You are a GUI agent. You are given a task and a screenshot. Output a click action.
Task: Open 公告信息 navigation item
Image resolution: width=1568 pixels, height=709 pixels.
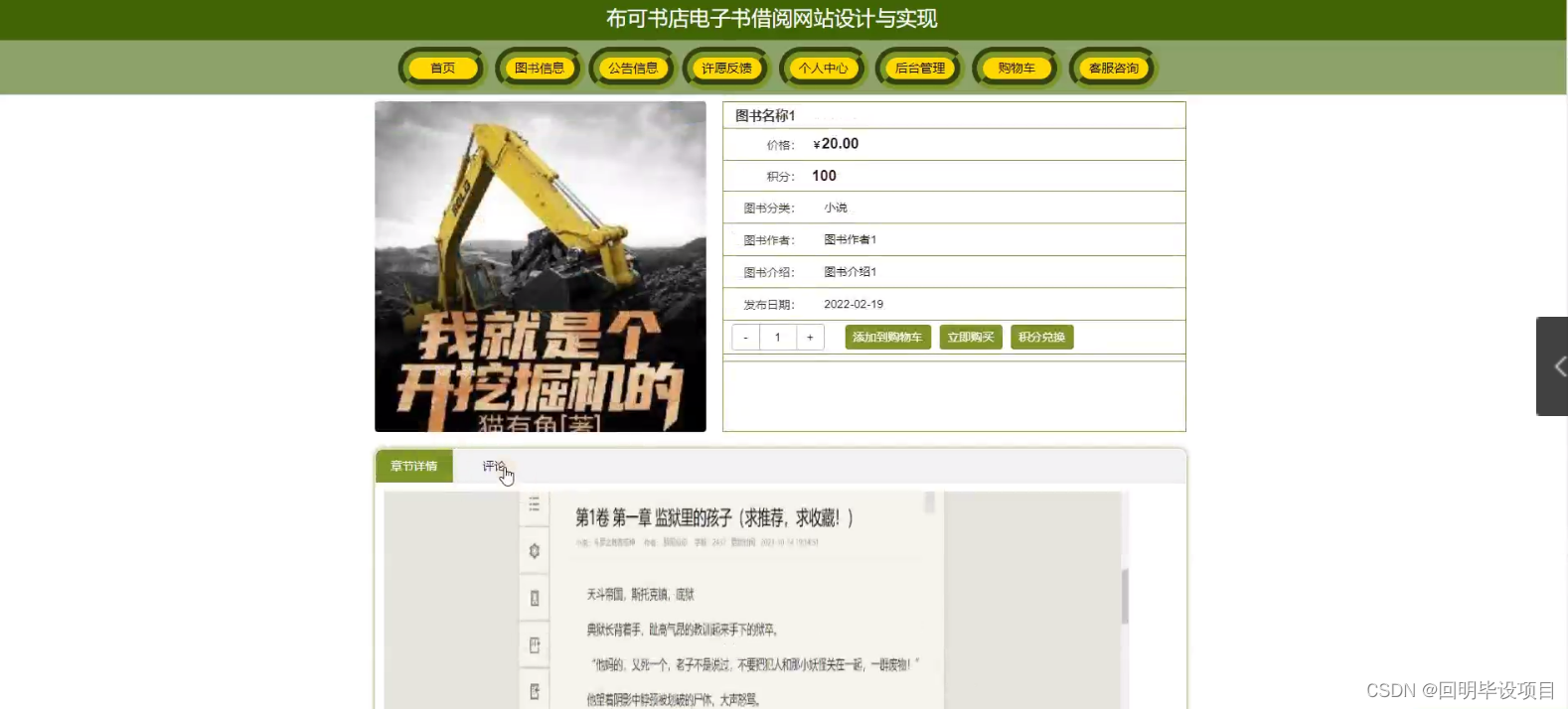pos(633,68)
